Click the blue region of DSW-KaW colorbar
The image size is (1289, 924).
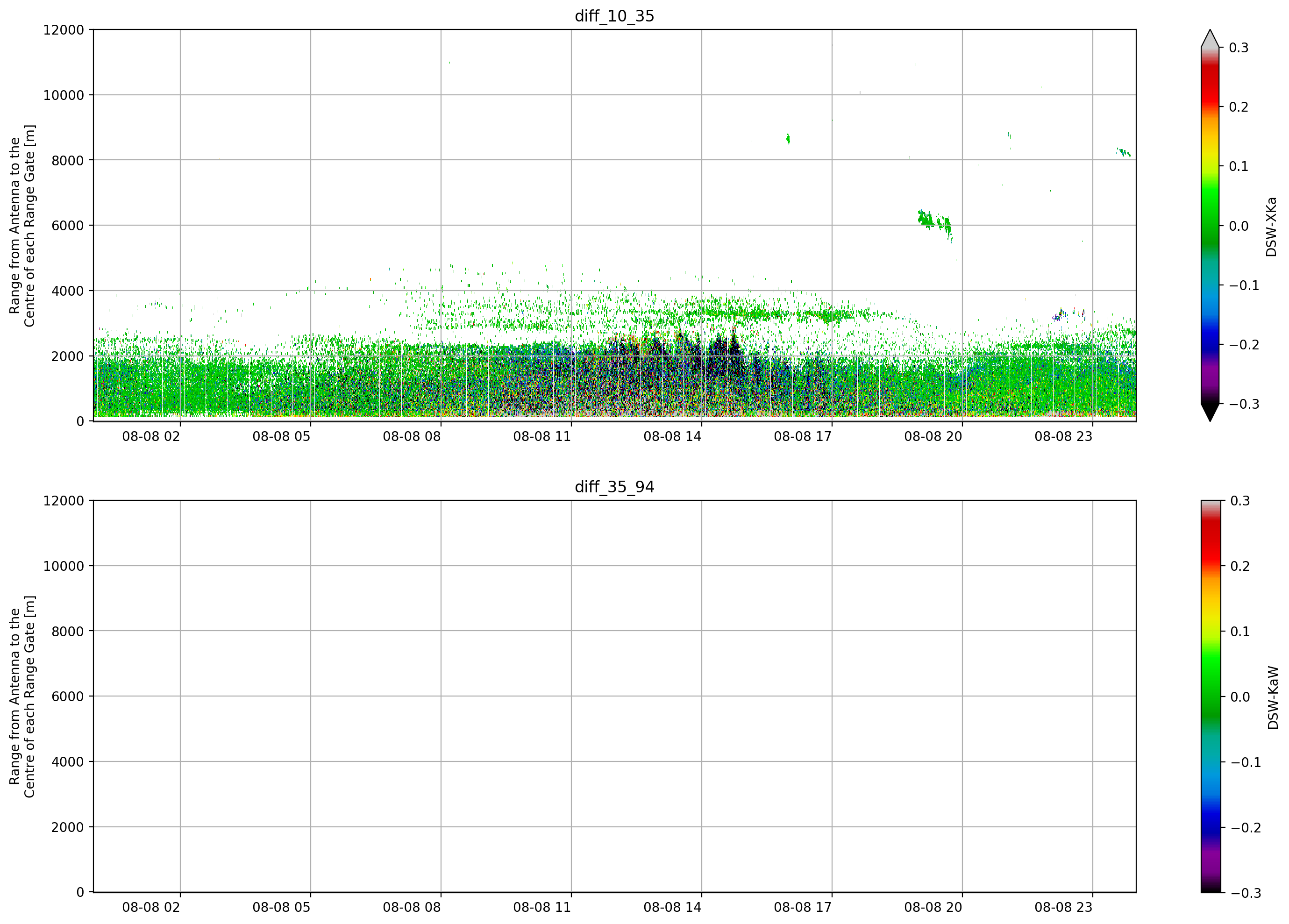[1210, 818]
